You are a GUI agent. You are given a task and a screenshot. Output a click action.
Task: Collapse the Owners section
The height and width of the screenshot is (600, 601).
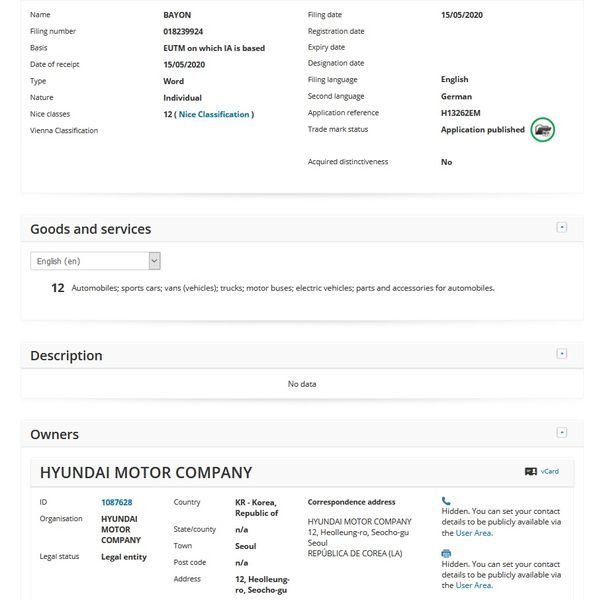coord(562,433)
